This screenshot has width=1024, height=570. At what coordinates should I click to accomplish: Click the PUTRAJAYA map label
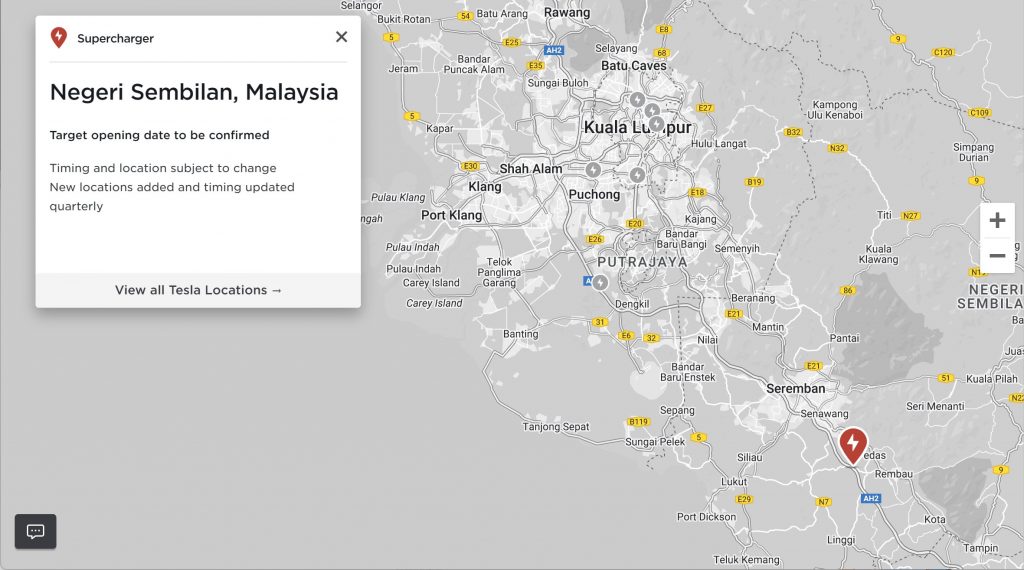pyautogui.click(x=642, y=262)
